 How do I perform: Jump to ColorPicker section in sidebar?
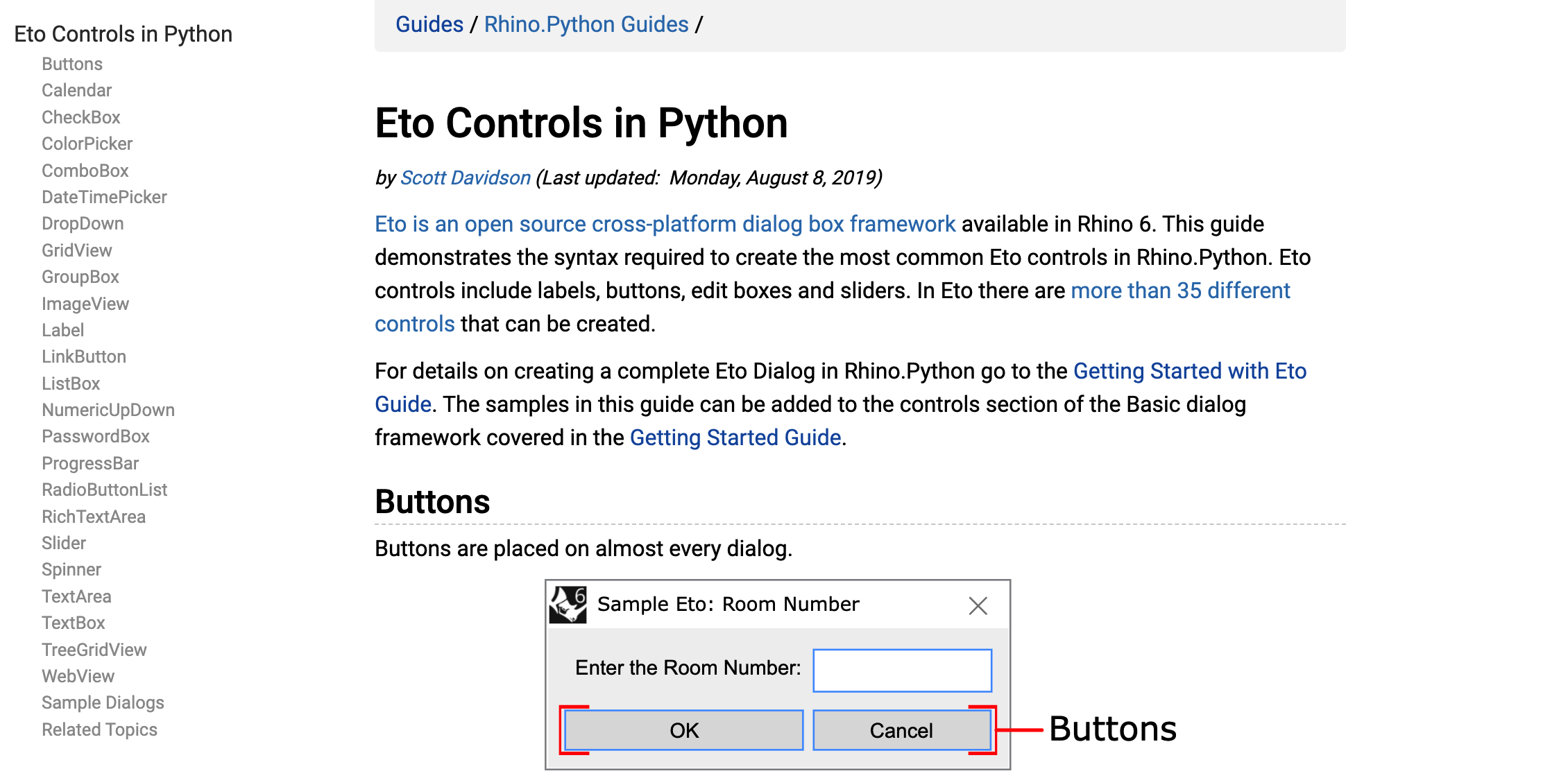click(87, 144)
